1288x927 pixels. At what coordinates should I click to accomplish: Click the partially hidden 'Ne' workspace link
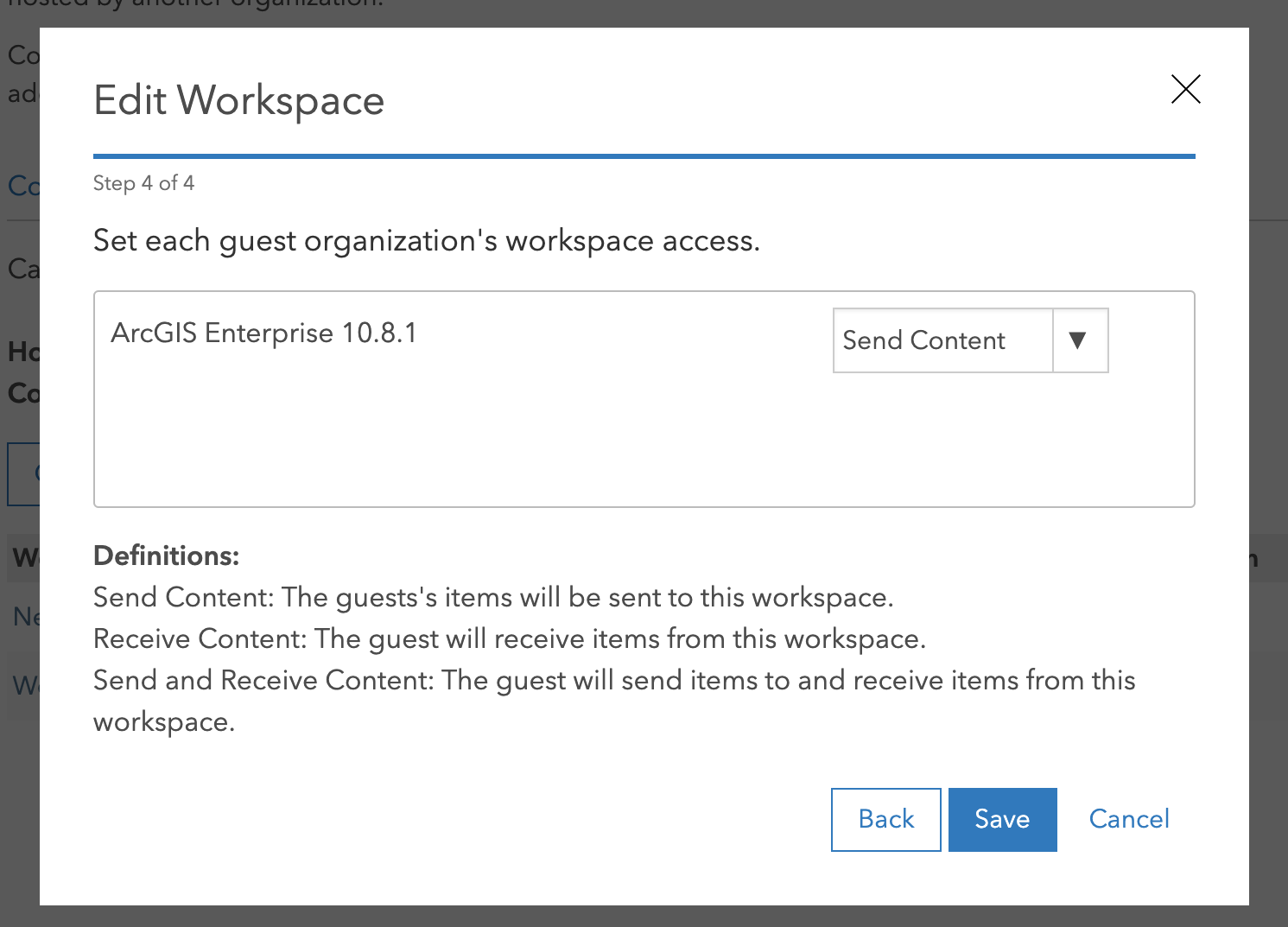[x=25, y=616]
